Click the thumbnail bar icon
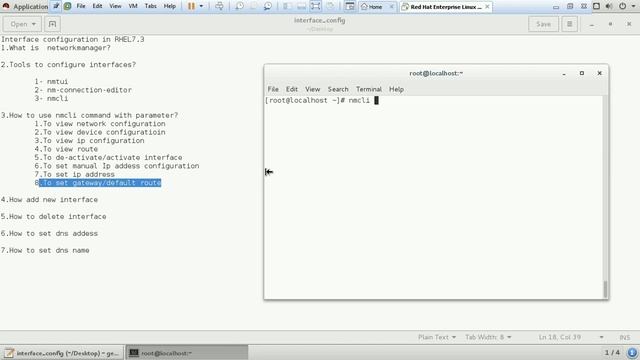 tap(301, 6)
